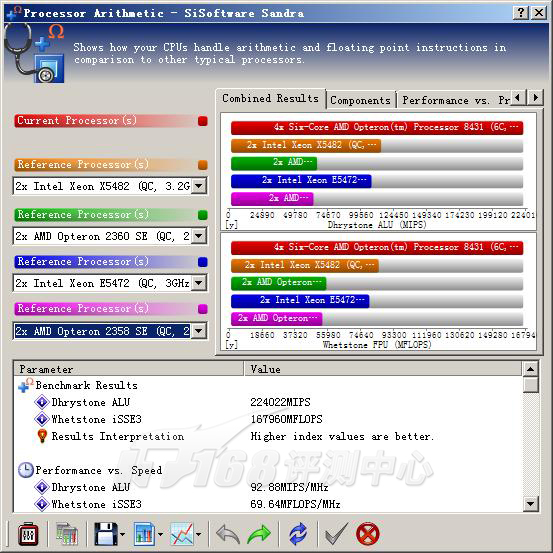The image size is (553, 553).
Task: Click the results list scroll down arrow
Action: point(530,503)
